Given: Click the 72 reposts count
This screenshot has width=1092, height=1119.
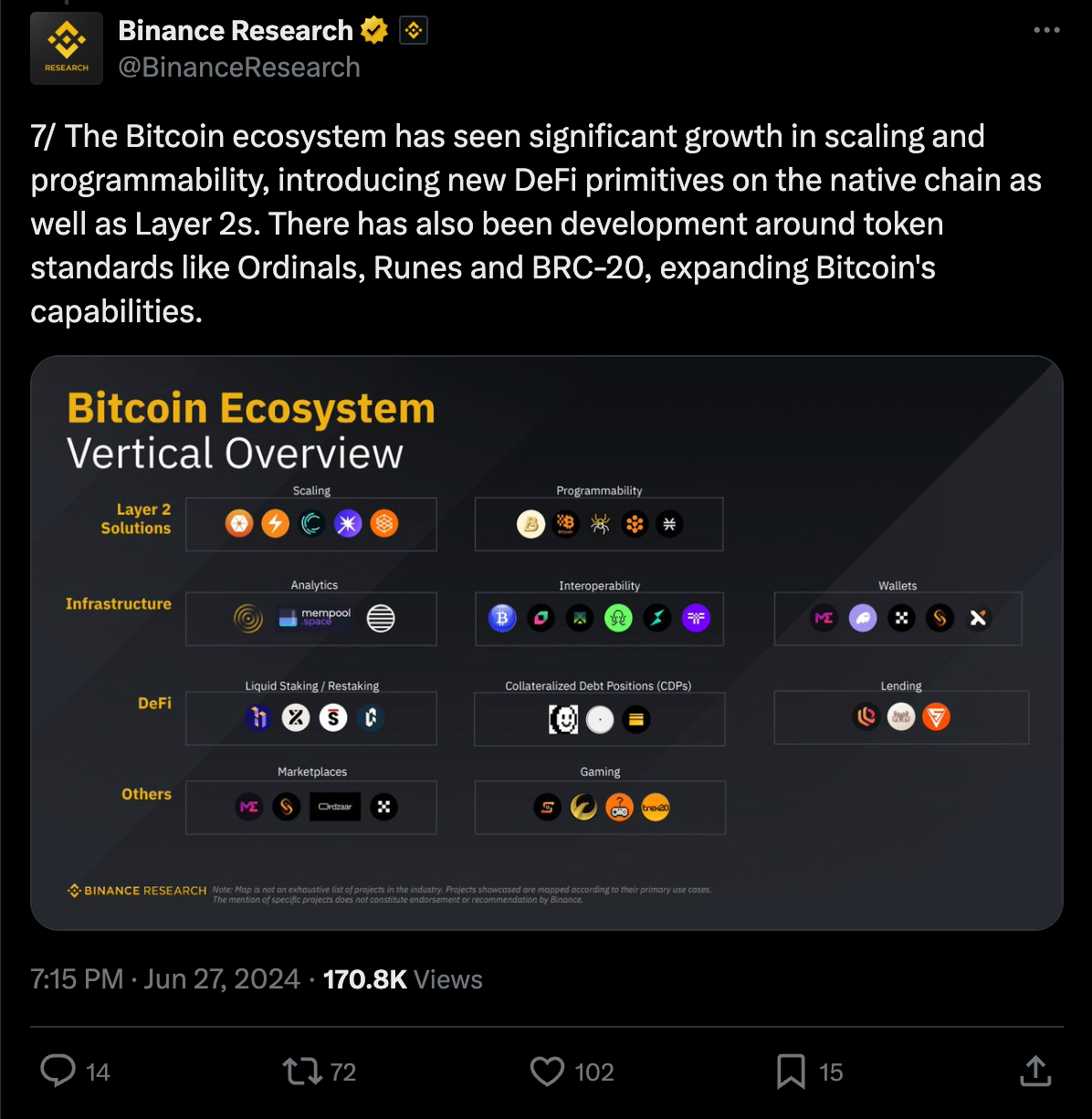Looking at the screenshot, I should pos(343,1072).
